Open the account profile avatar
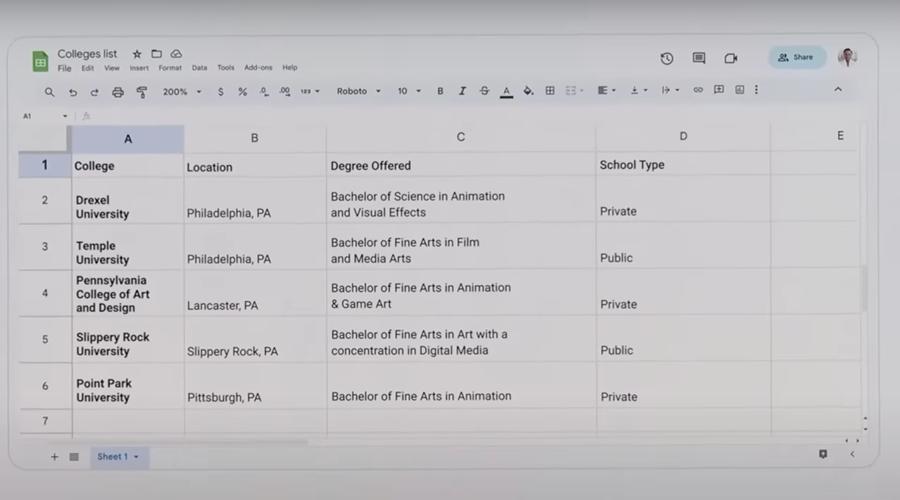This screenshot has width=900, height=500. pyautogui.click(x=847, y=57)
